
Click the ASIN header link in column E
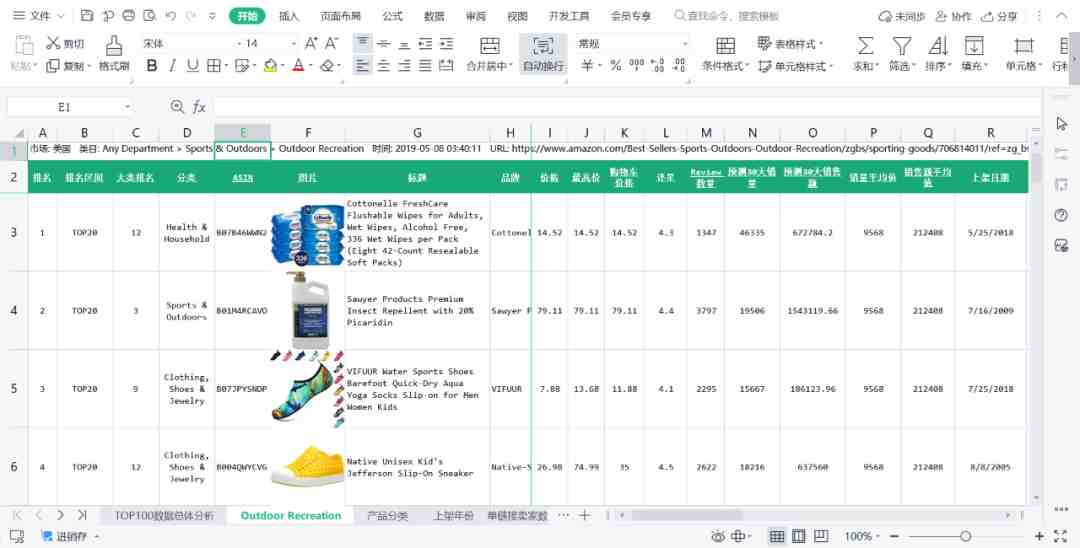(x=242, y=178)
